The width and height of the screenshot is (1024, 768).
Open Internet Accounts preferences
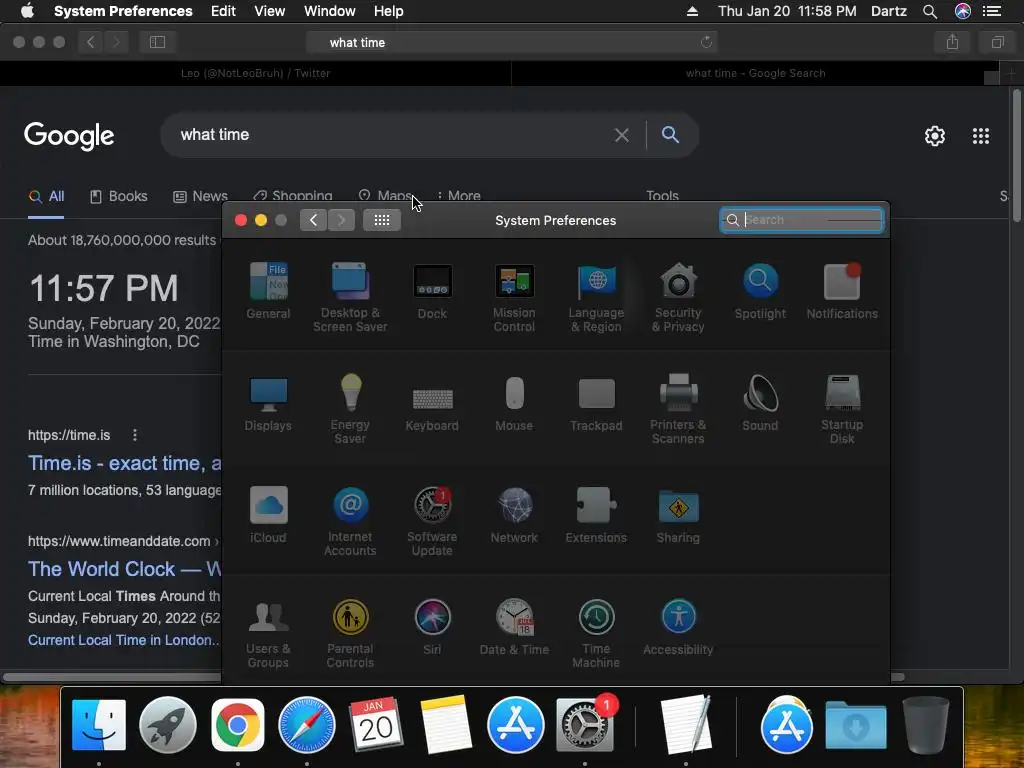click(350, 521)
